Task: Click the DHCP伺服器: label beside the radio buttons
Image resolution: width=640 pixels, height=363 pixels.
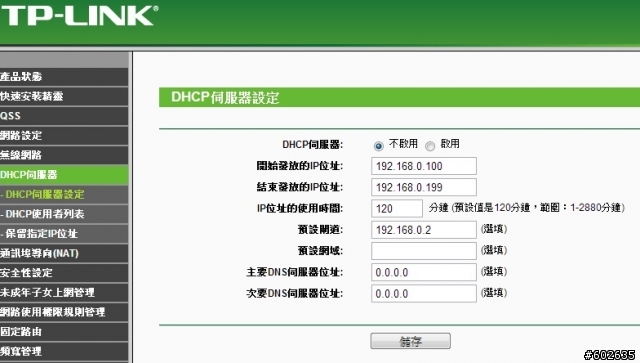Action: click(x=313, y=145)
